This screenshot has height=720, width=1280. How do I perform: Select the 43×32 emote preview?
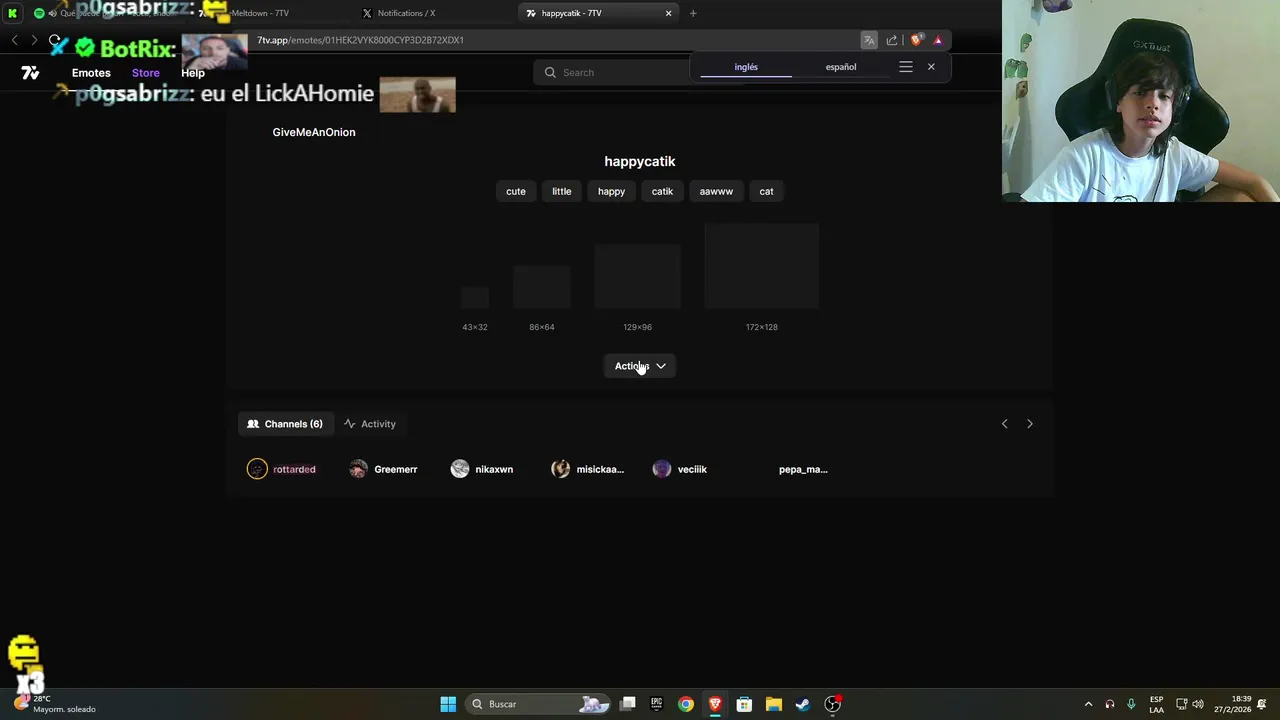(x=475, y=297)
